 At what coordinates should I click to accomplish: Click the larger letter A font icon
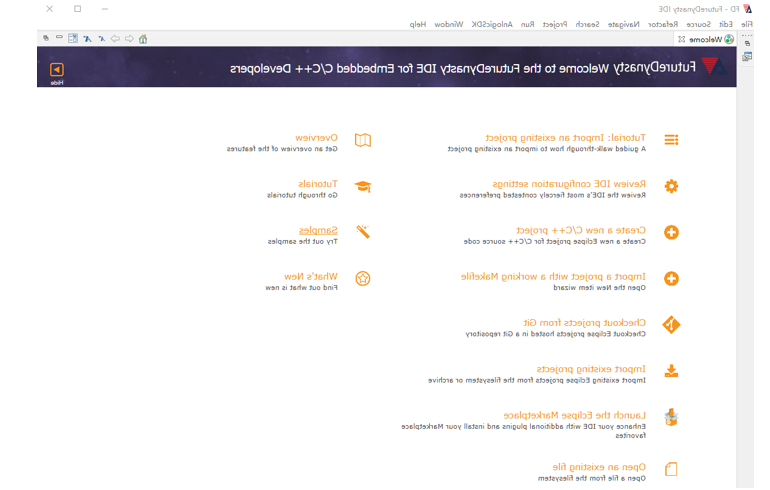click(x=87, y=39)
